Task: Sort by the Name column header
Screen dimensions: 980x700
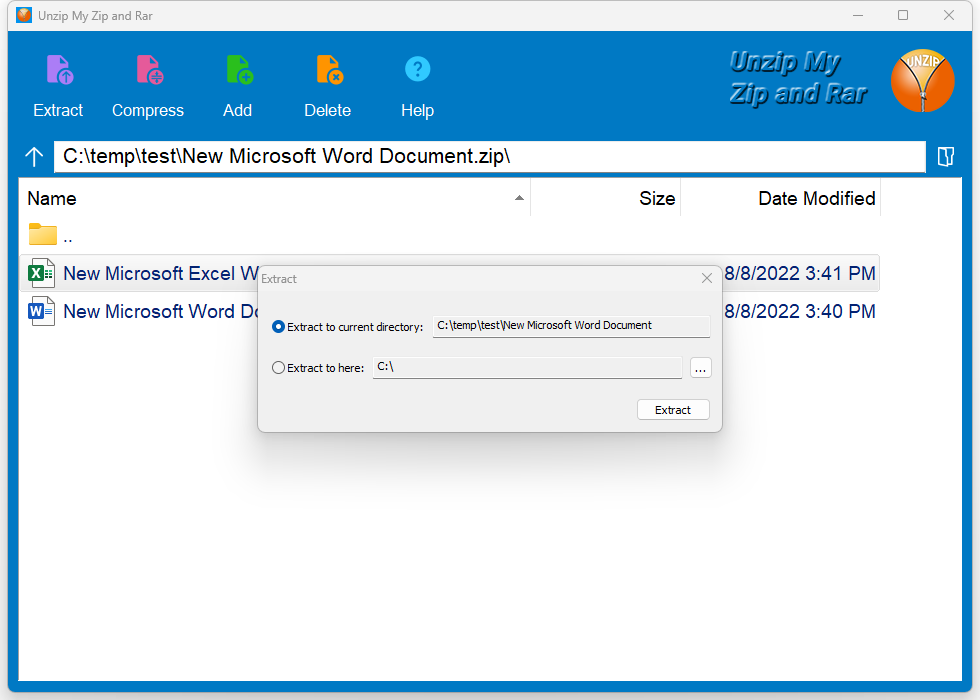Action: pos(274,198)
